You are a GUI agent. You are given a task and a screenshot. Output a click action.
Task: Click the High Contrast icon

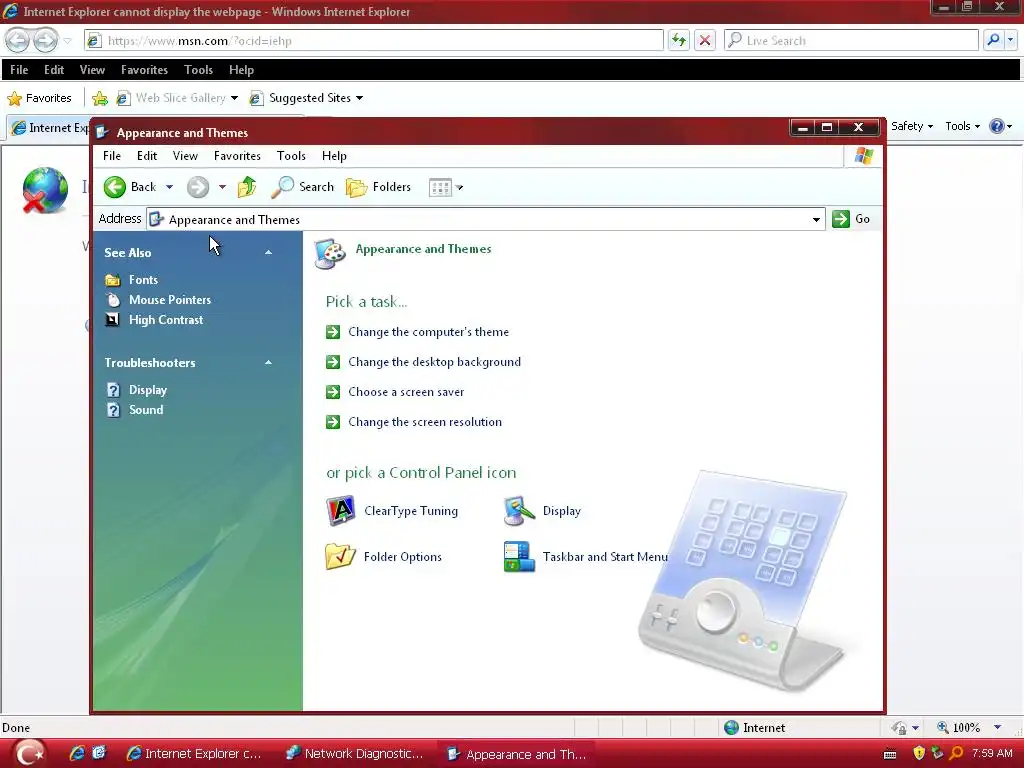tap(113, 320)
